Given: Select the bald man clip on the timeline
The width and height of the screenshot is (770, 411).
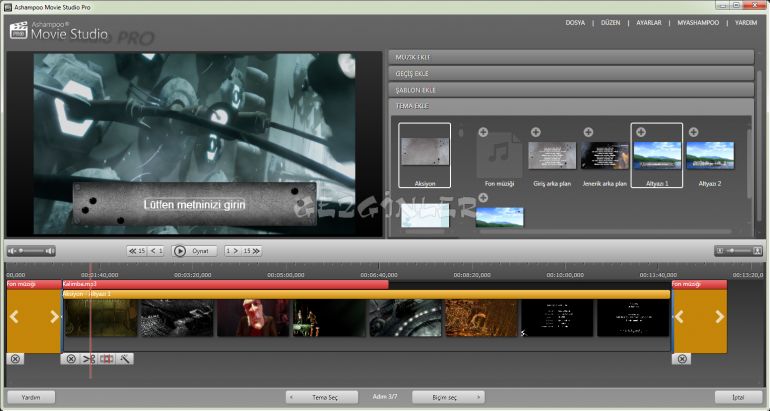Looking at the screenshot, I should click(x=253, y=318).
